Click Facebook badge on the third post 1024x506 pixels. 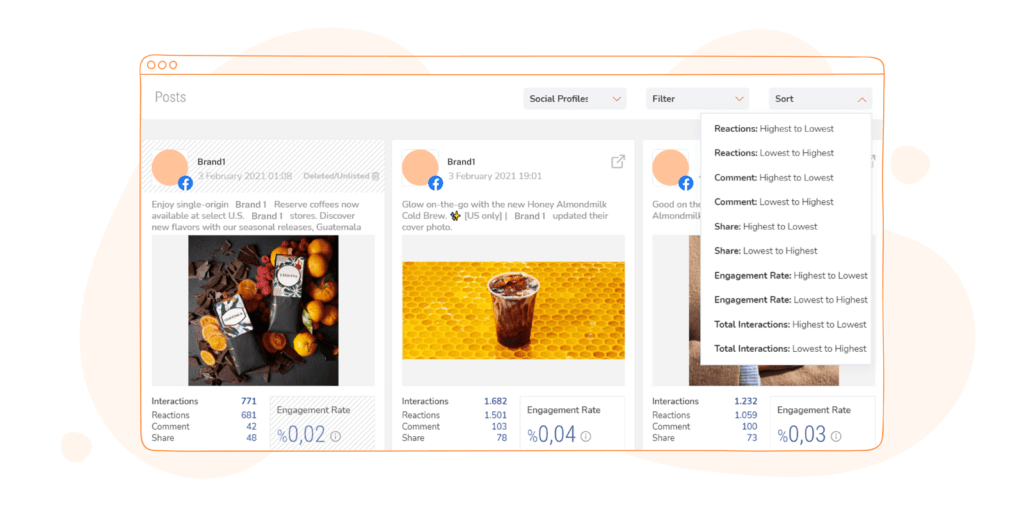tap(686, 183)
